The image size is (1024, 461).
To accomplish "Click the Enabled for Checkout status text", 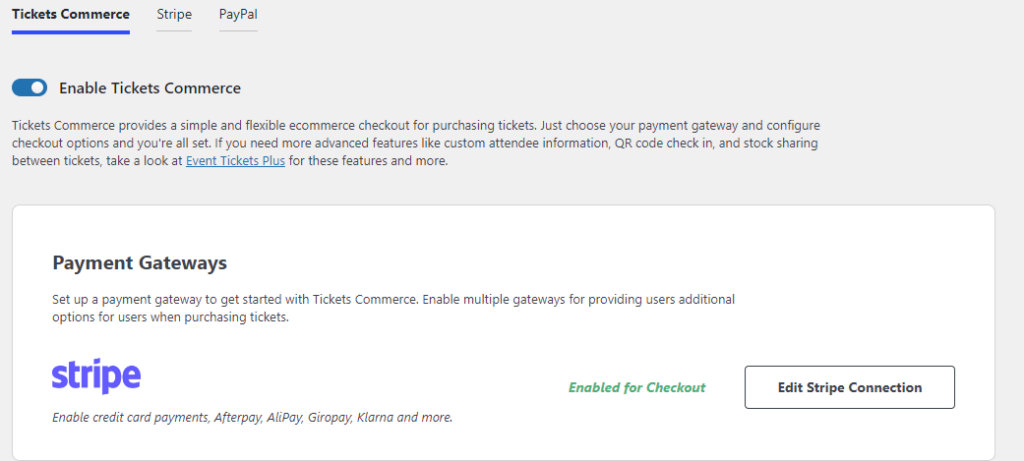I will [637, 388].
